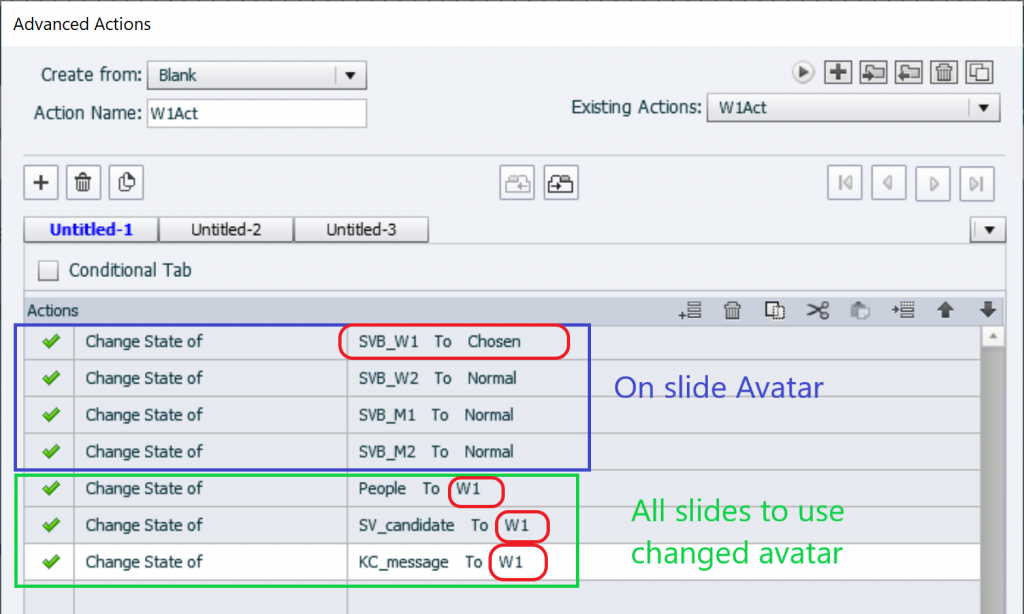Image resolution: width=1024 pixels, height=614 pixels.
Task: Click the duplicate action icon at top right
Action: coord(980,72)
